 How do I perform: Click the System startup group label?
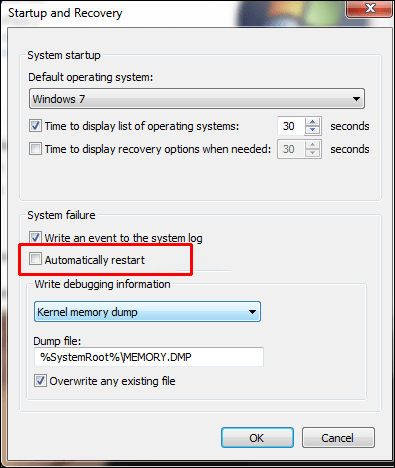pos(64,55)
